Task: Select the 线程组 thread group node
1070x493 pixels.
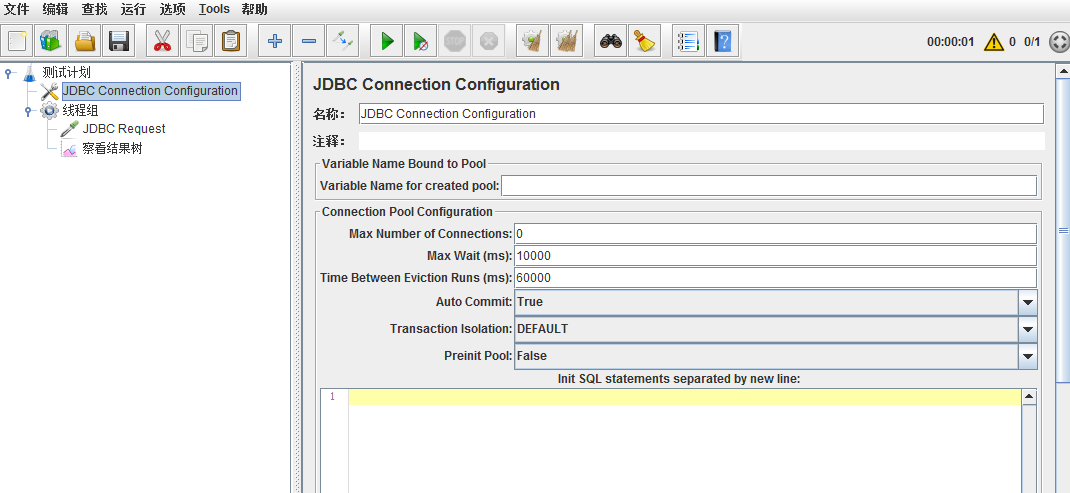Action: click(x=80, y=111)
